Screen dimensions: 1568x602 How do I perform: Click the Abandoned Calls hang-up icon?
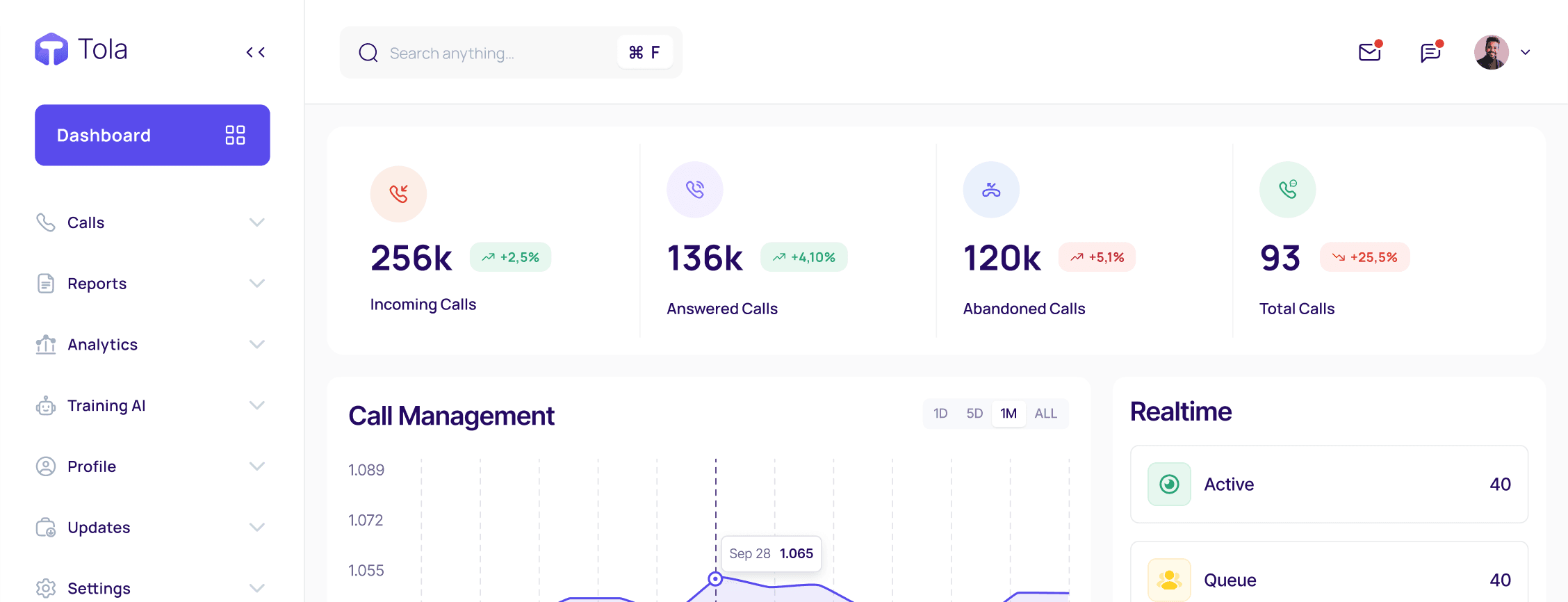pos(991,190)
